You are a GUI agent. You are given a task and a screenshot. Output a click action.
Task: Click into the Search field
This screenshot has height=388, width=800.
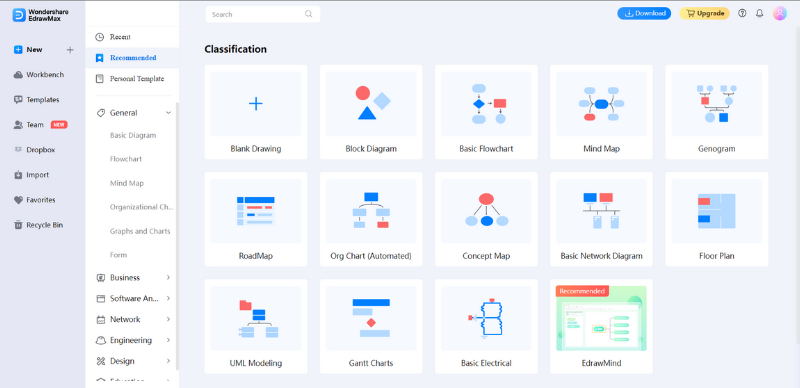tap(263, 14)
